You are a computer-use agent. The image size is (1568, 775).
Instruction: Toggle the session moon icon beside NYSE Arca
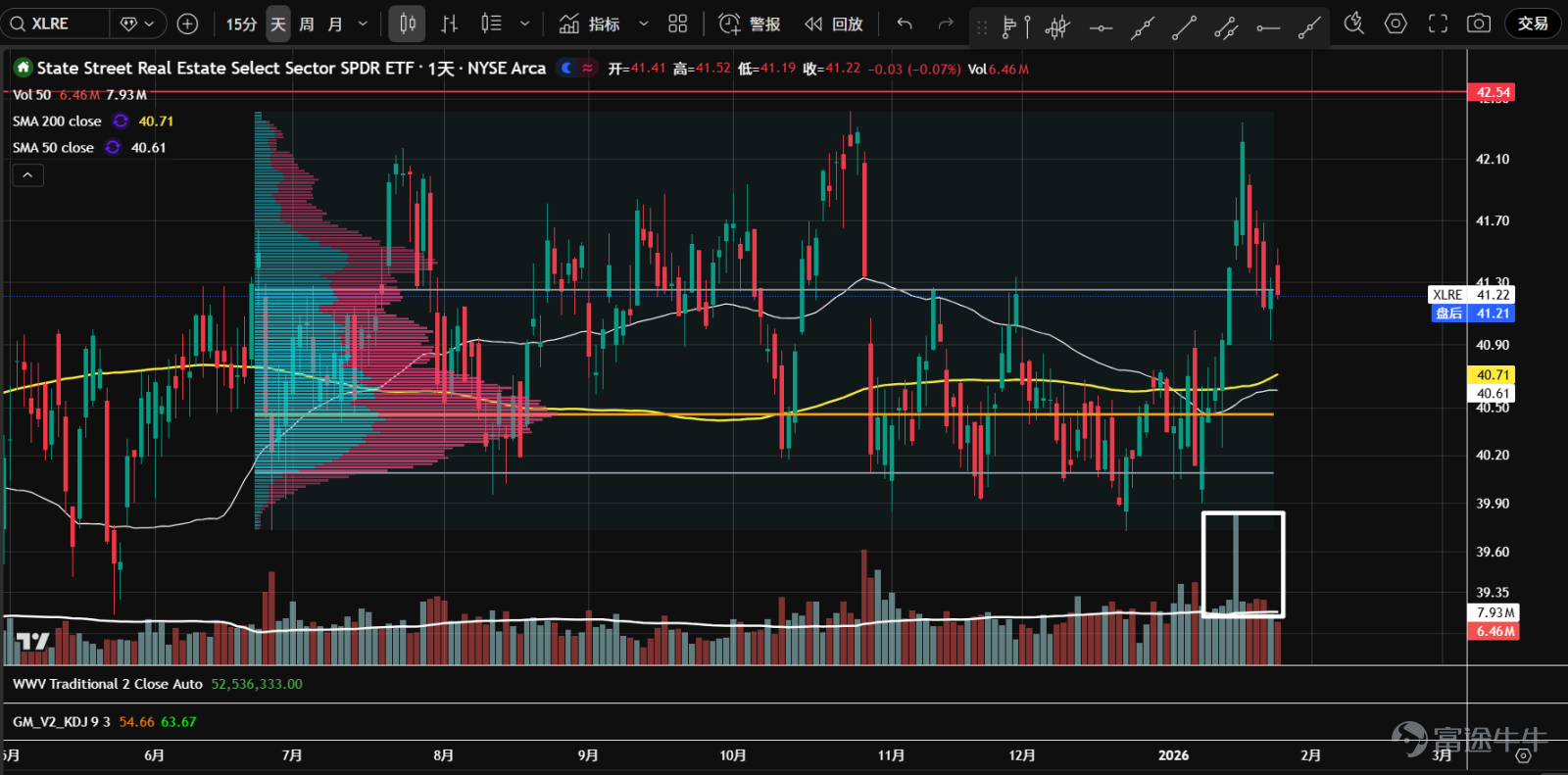(x=566, y=68)
